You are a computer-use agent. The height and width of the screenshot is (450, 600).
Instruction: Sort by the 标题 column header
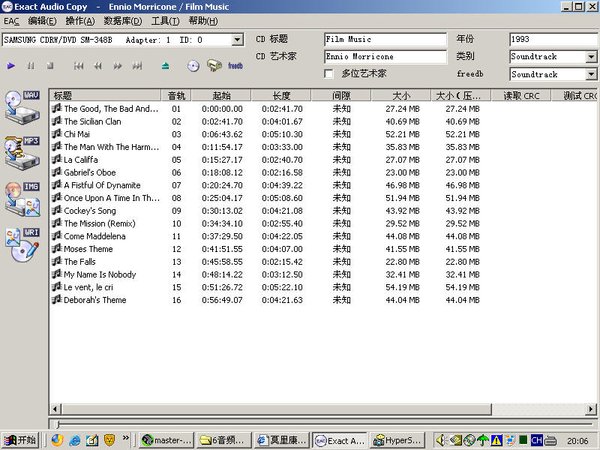pos(105,95)
